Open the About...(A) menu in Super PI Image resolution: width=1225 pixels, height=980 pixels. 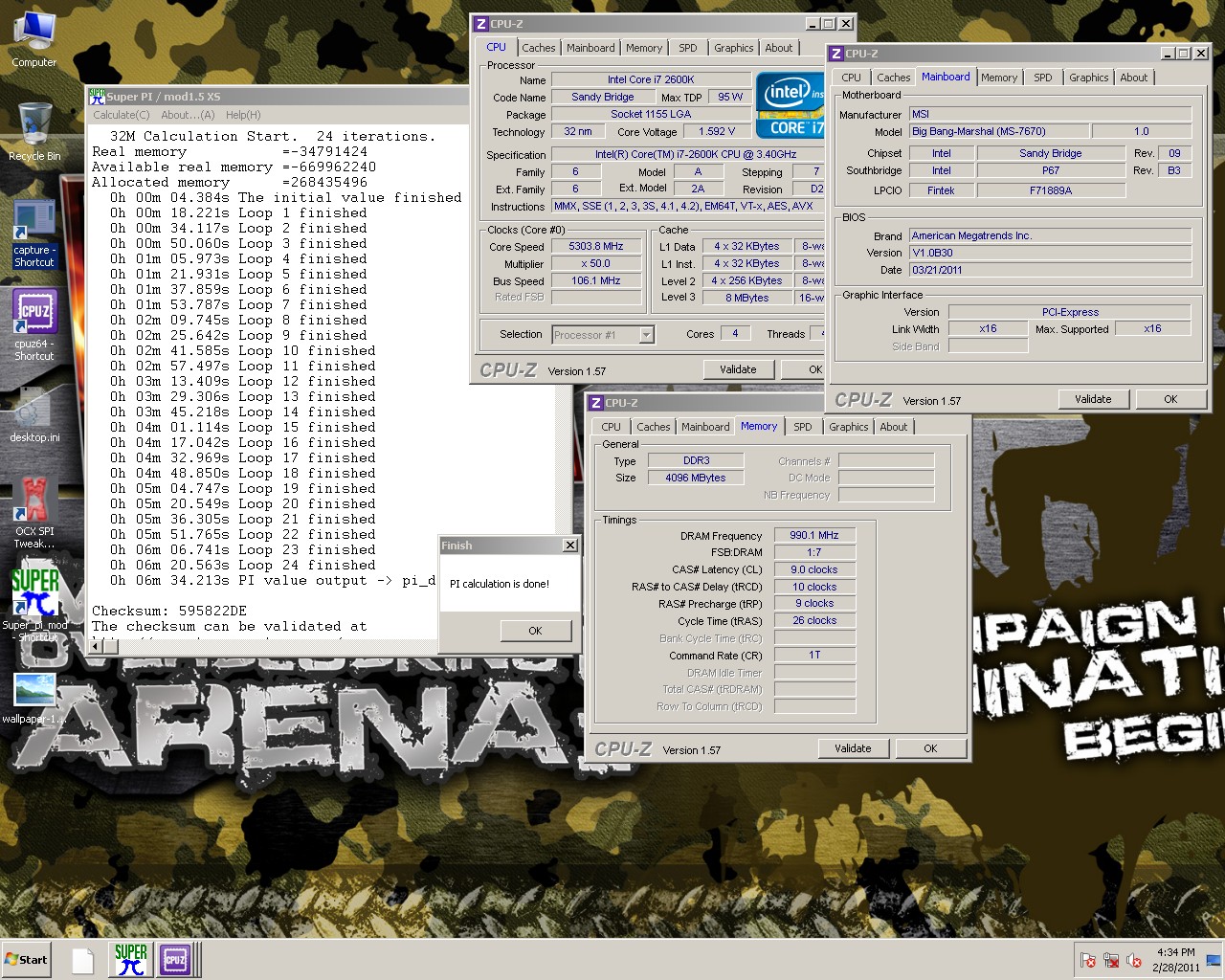tap(188, 115)
